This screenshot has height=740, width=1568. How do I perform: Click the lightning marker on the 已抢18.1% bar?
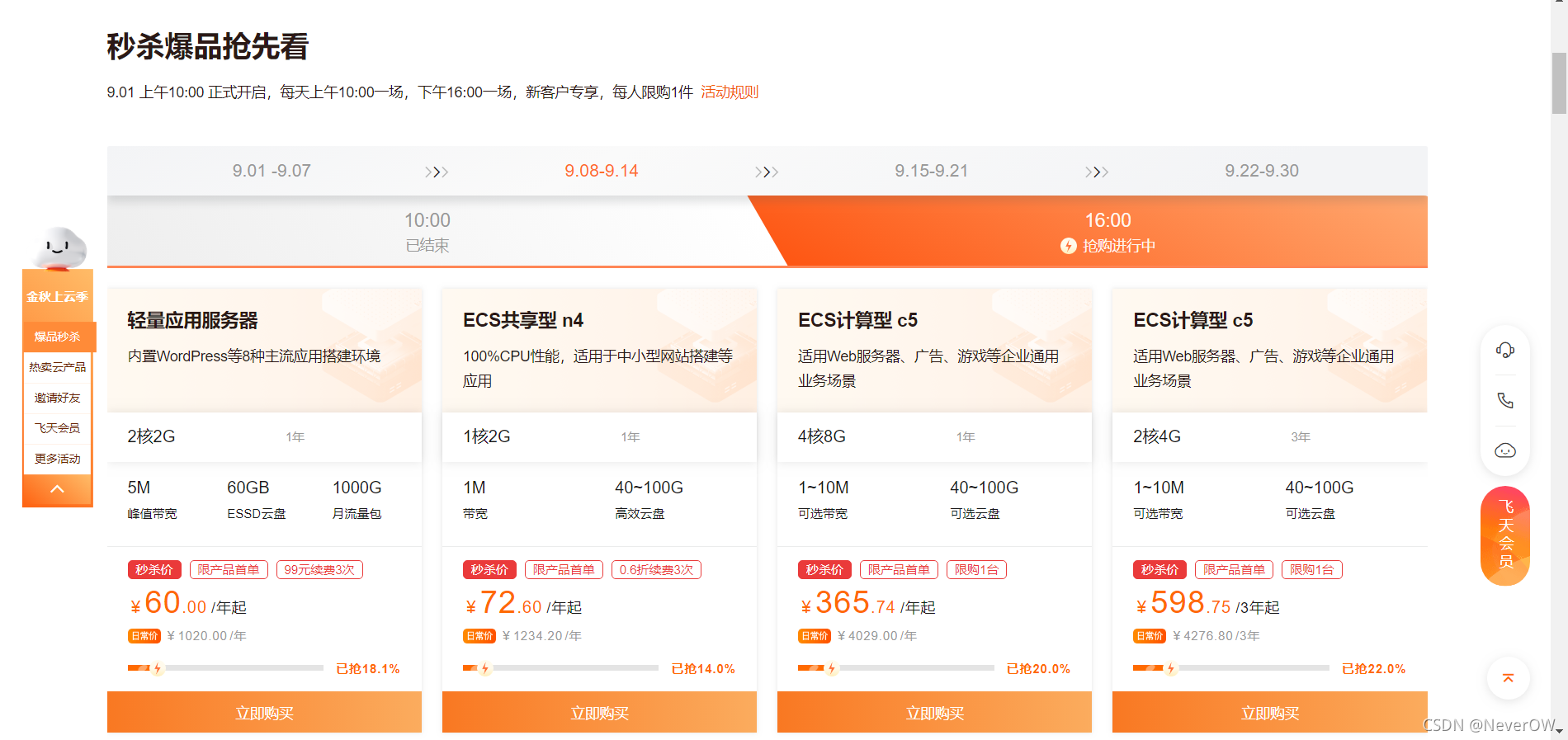[x=158, y=668]
